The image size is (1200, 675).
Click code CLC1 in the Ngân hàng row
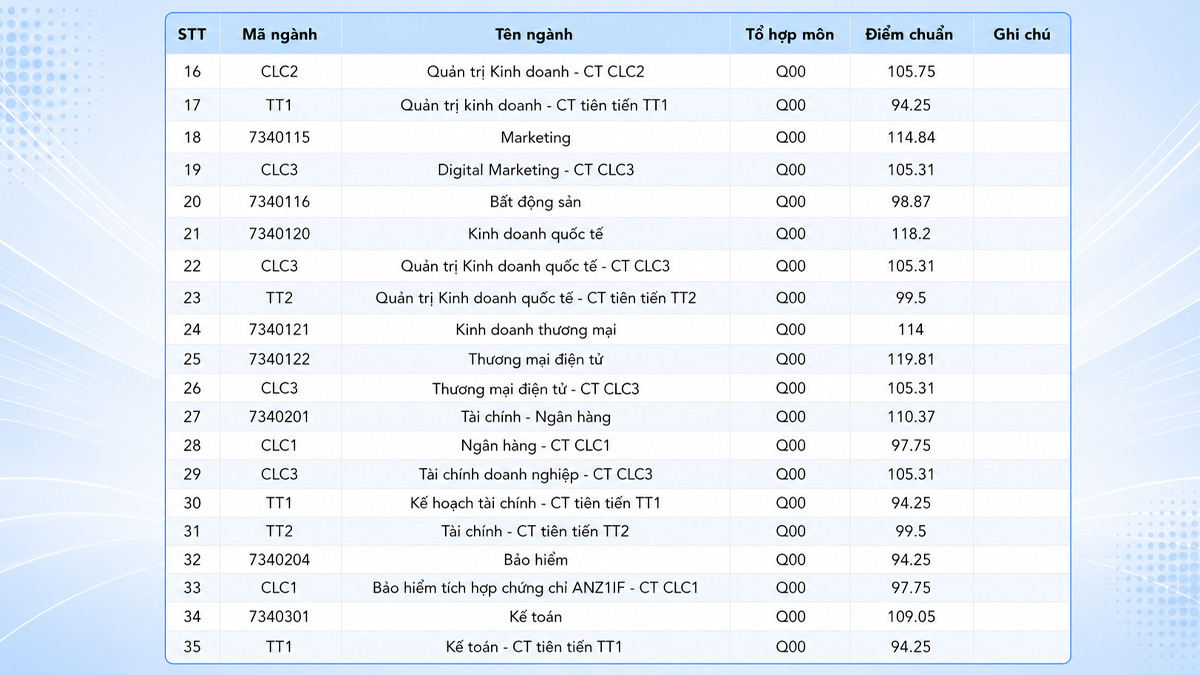pyautogui.click(x=280, y=445)
